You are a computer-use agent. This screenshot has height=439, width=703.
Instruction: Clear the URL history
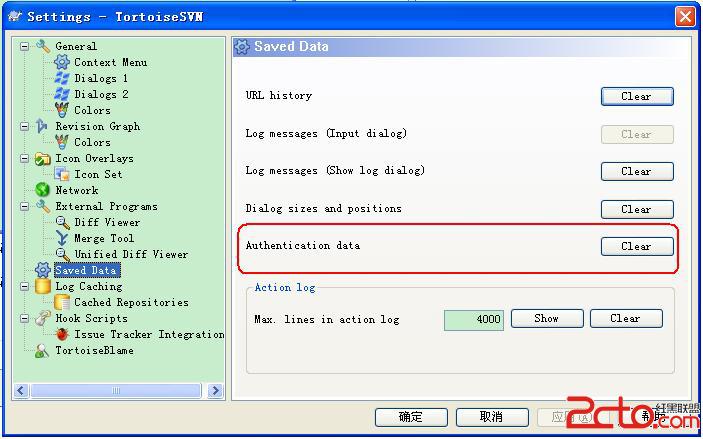tap(637, 96)
